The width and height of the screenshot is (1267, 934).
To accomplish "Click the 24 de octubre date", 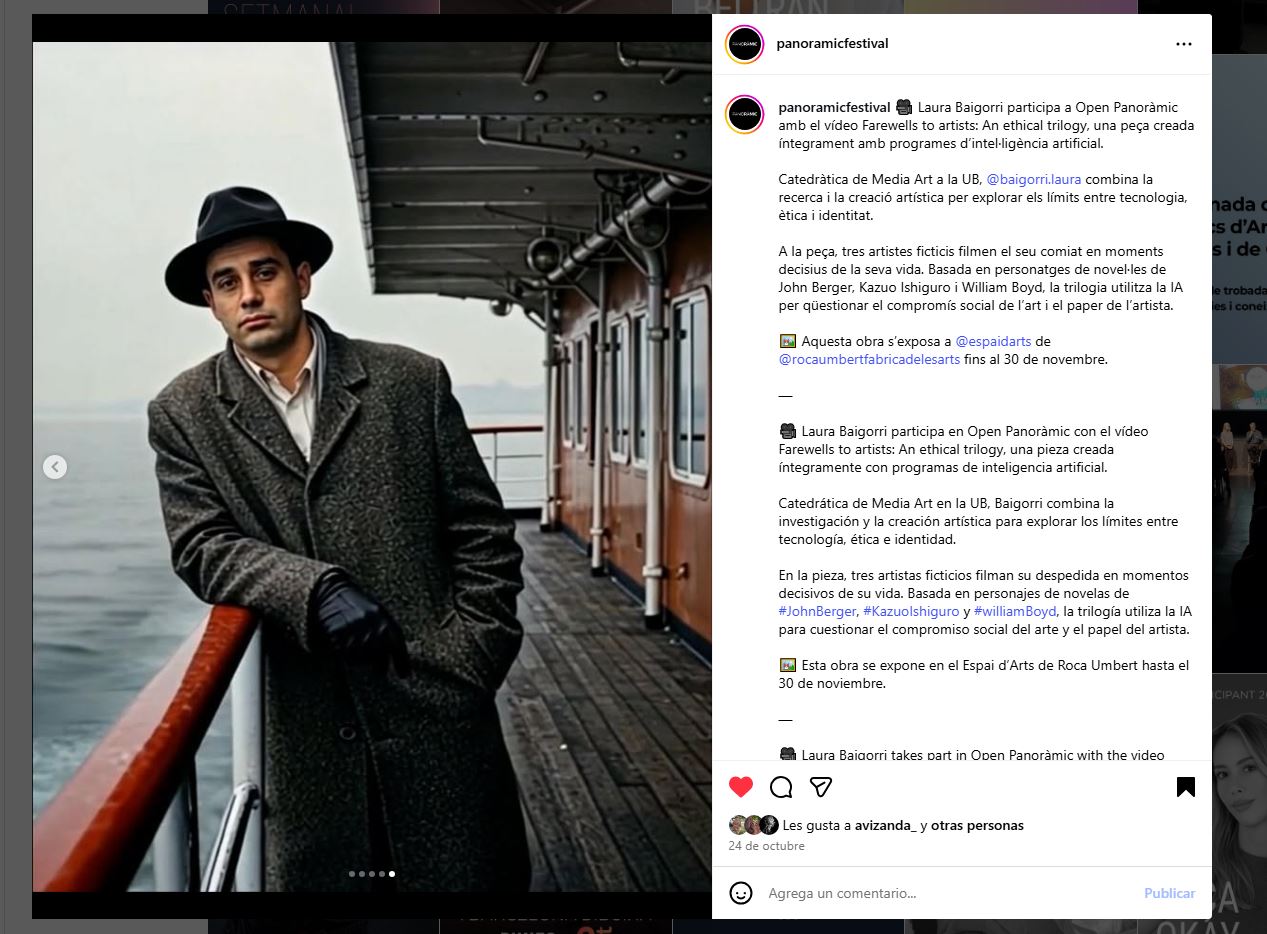I will coord(766,846).
